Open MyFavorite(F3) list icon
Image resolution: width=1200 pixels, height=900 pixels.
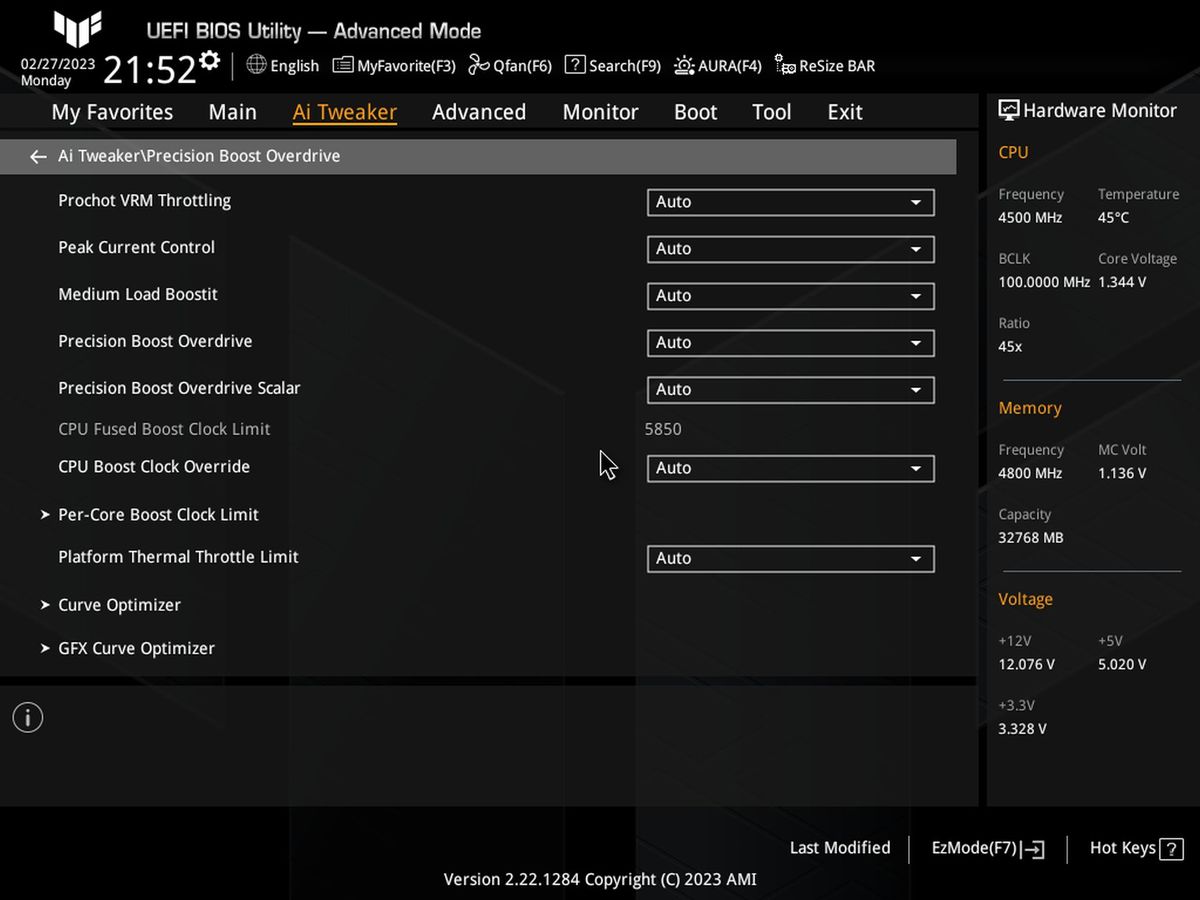coord(343,65)
